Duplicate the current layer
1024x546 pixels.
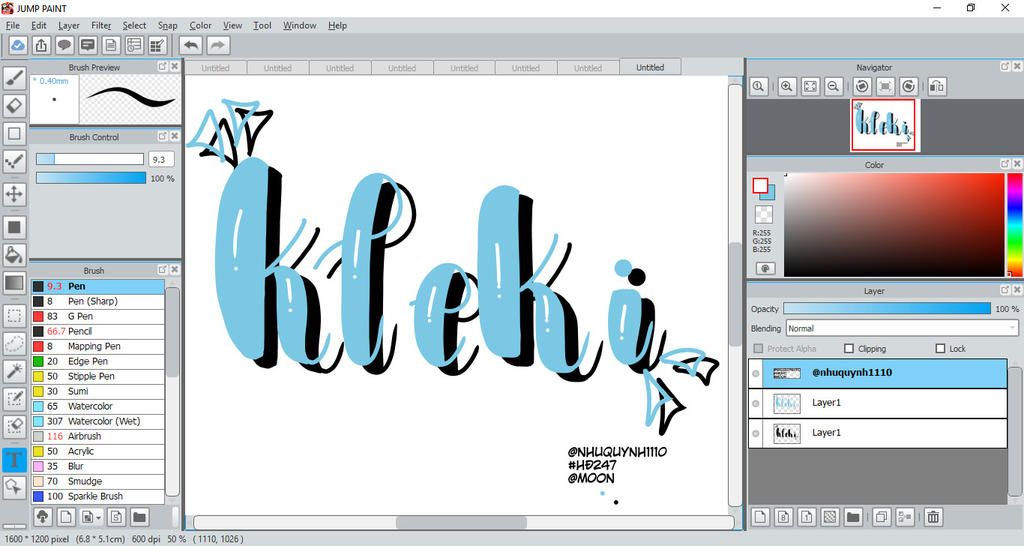881,517
